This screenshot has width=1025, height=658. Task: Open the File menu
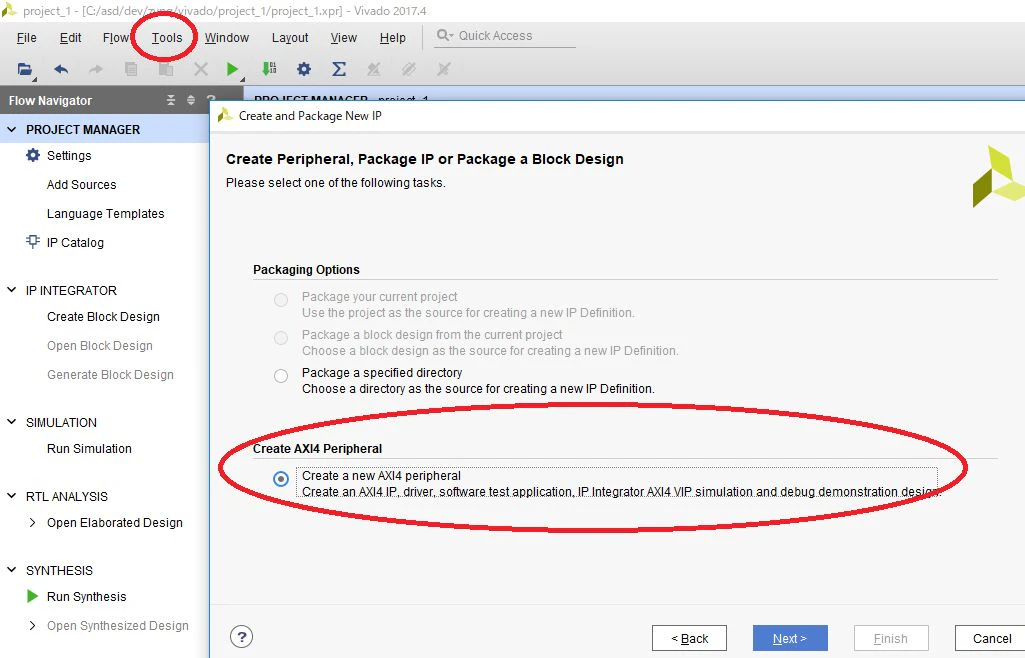point(27,38)
